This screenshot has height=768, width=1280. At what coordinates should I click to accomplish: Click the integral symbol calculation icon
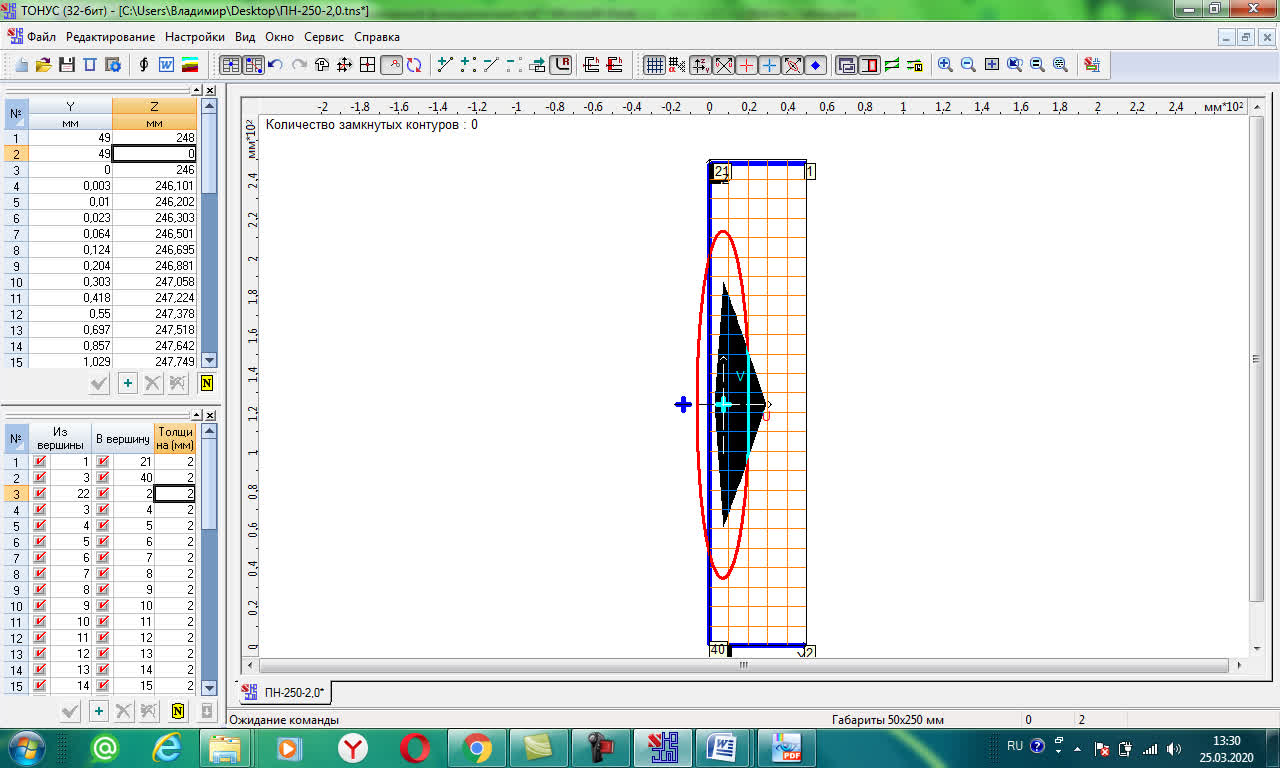pos(144,65)
